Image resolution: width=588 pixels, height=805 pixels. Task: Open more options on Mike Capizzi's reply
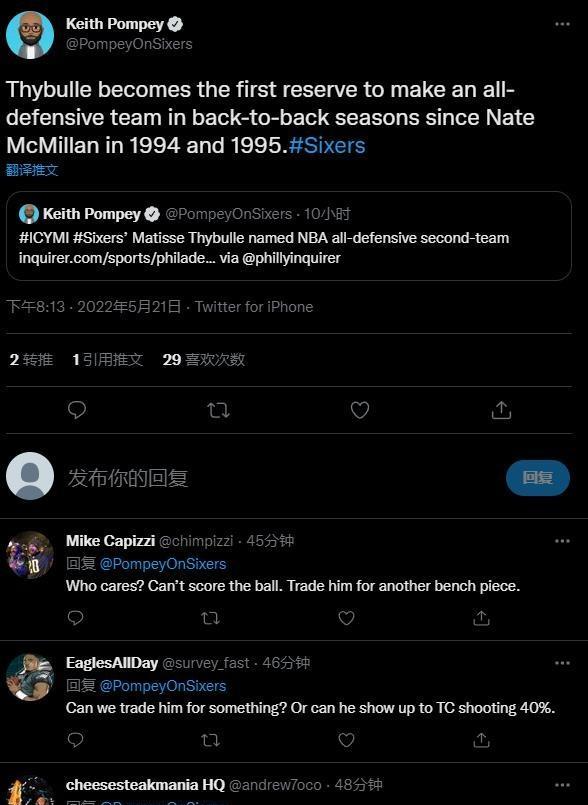tap(562, 541)
